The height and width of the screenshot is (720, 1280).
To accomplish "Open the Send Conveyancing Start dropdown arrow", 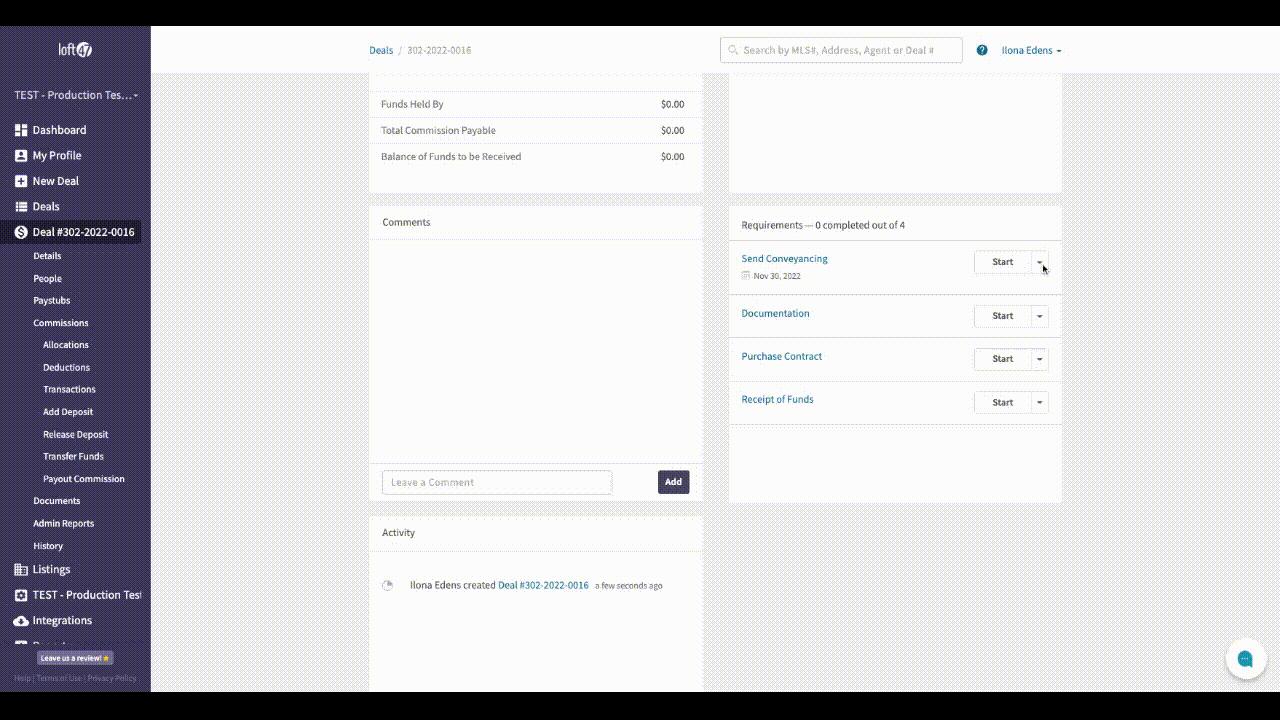I will pos(1040,262).
